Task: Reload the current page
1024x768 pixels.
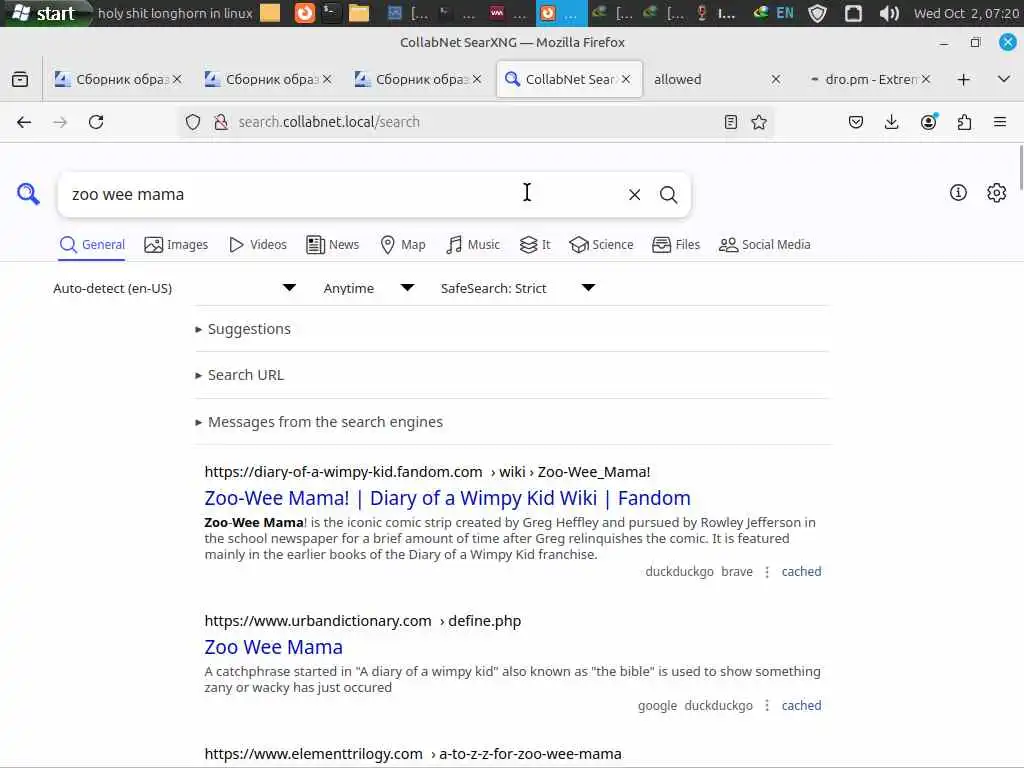Action: point(96,122)
